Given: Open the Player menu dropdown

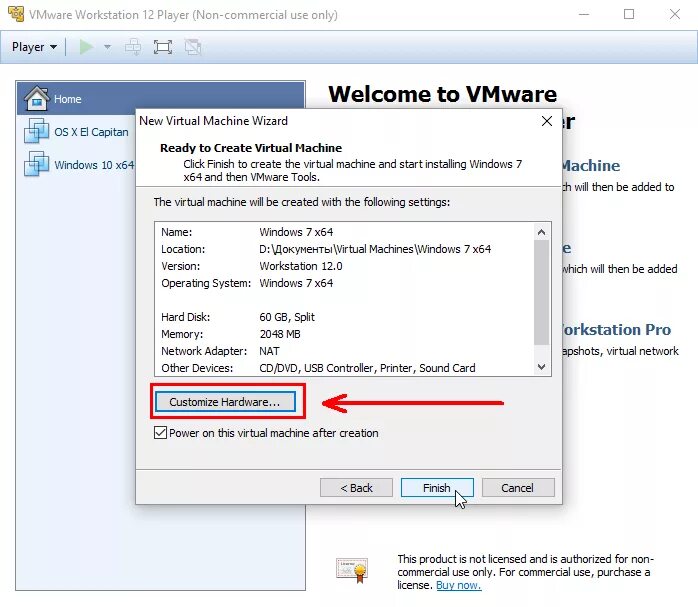Looking at the screenshot, I should (34, 47).
